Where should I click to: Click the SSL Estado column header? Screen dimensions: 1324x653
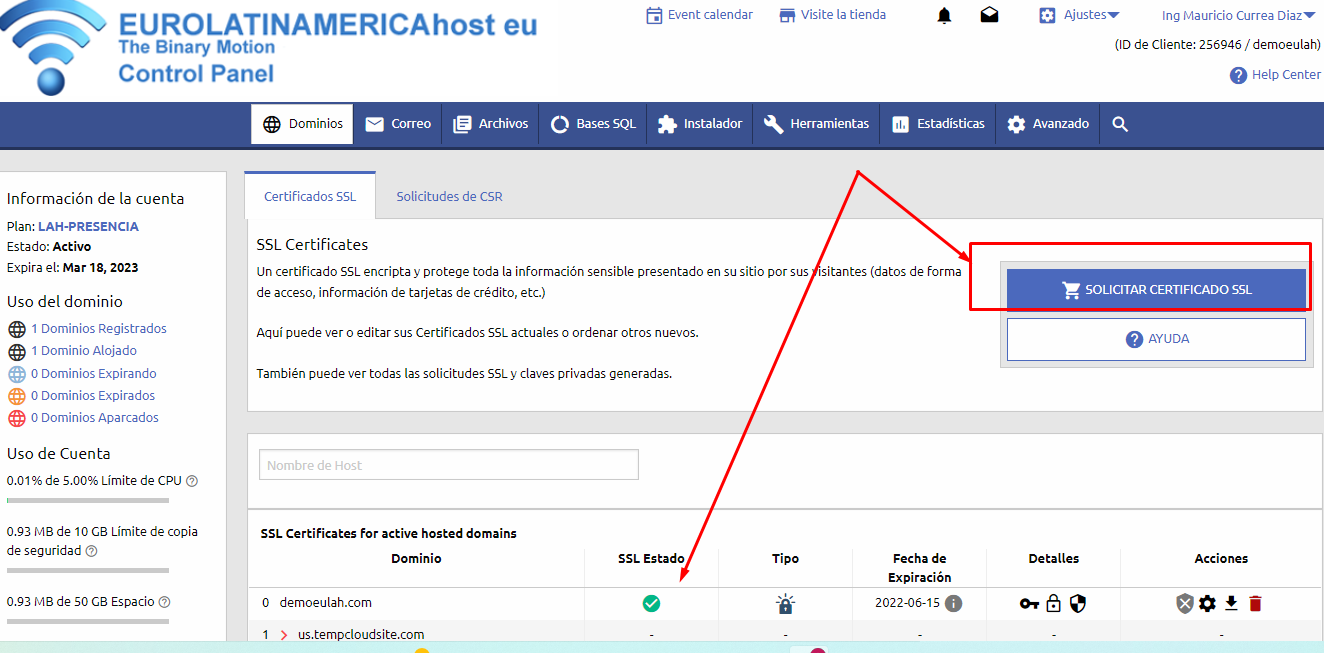pos(651,558)
